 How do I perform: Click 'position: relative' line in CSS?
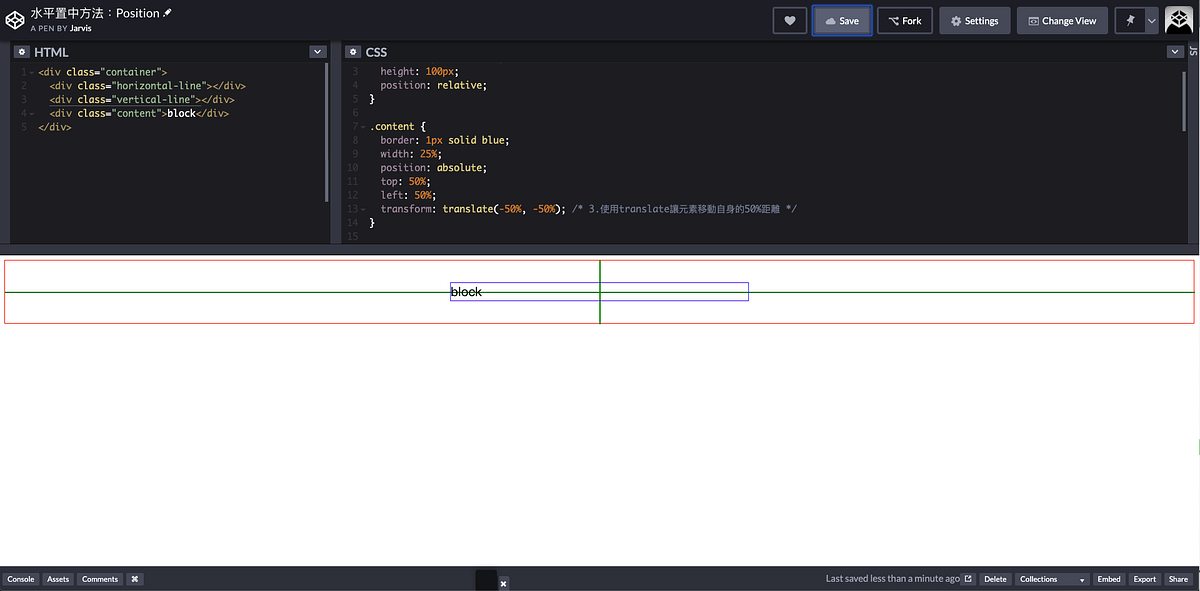tap(434, 86)
